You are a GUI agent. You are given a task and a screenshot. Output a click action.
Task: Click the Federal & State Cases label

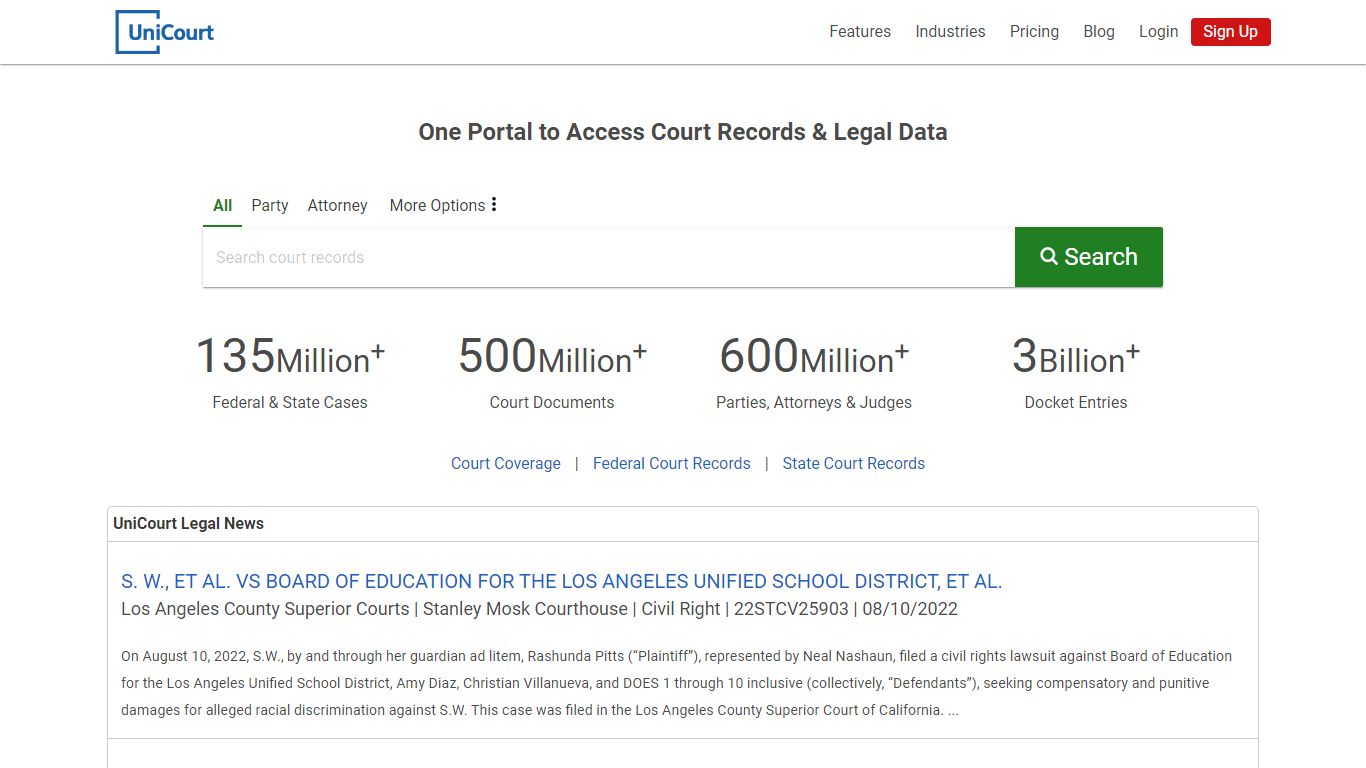point(290,402)
